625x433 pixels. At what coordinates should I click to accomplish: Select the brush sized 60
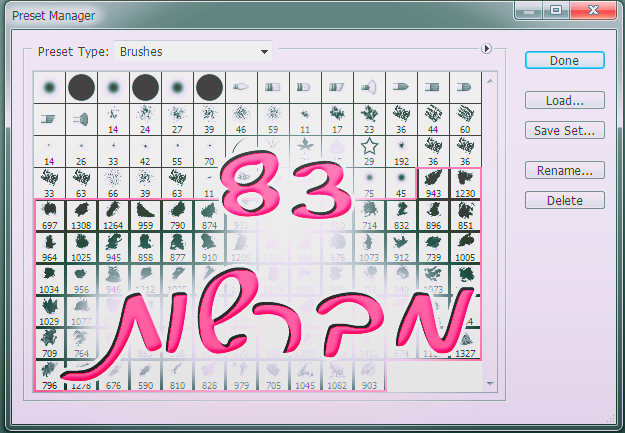(x=465, y=120)
